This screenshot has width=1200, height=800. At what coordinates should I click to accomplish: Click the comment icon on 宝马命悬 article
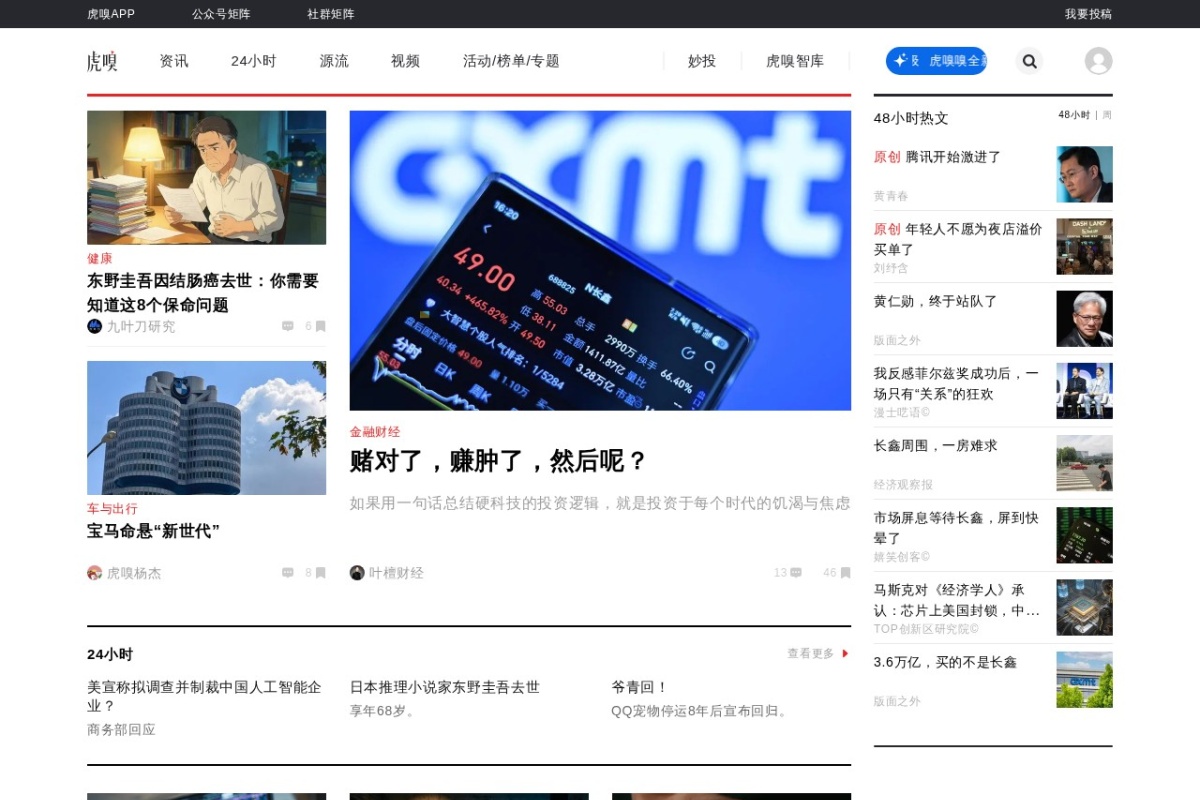click(x=288, y=573)
